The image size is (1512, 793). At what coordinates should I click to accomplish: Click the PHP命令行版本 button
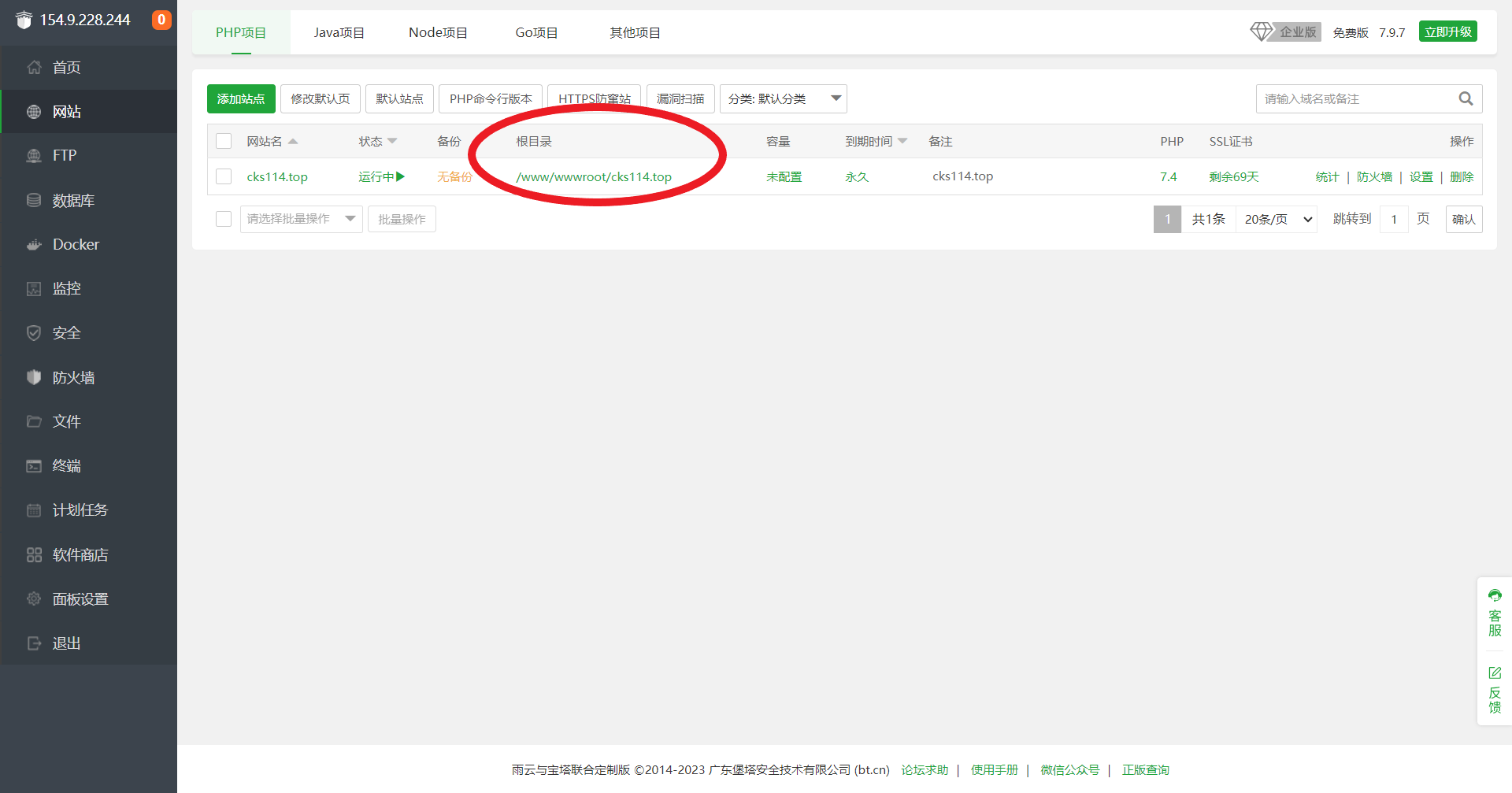pyautogui.click(x=491, y=98)
